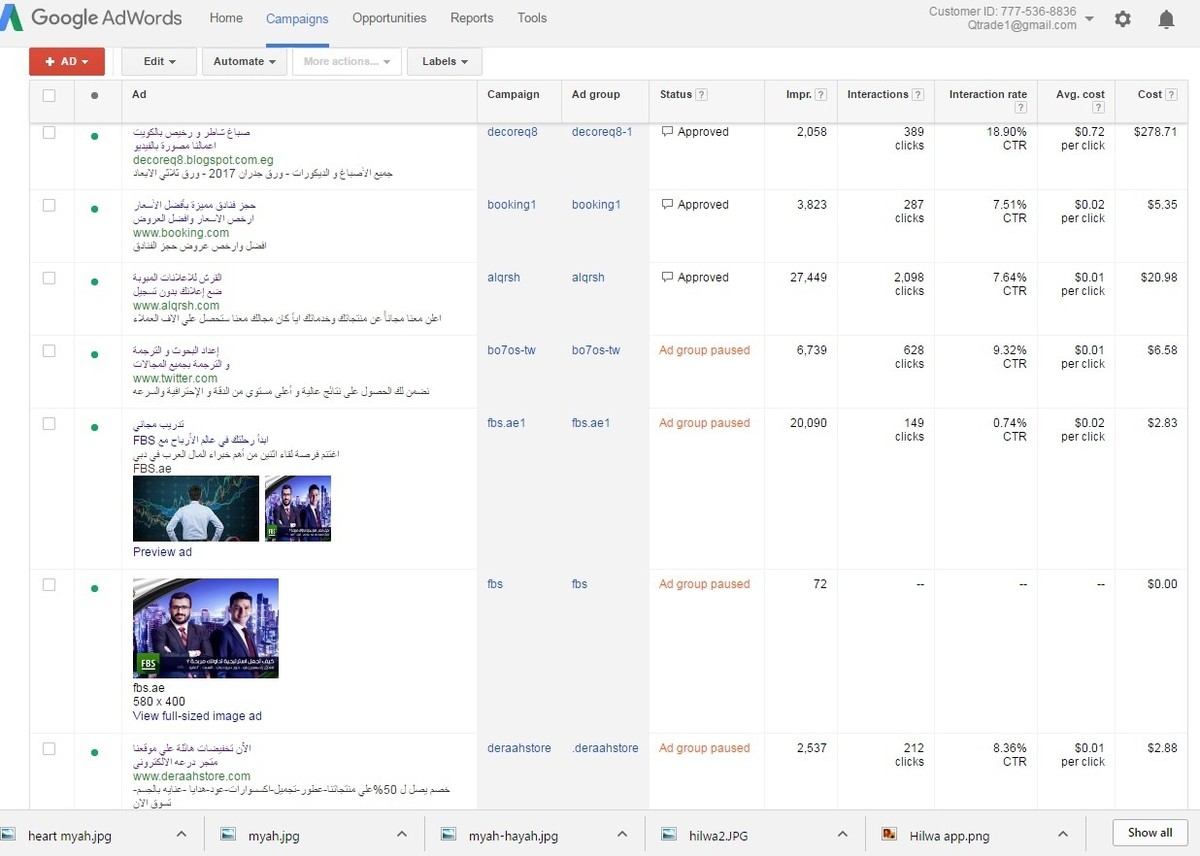Check the box for the decoreq8 ad row

[49, 132]
